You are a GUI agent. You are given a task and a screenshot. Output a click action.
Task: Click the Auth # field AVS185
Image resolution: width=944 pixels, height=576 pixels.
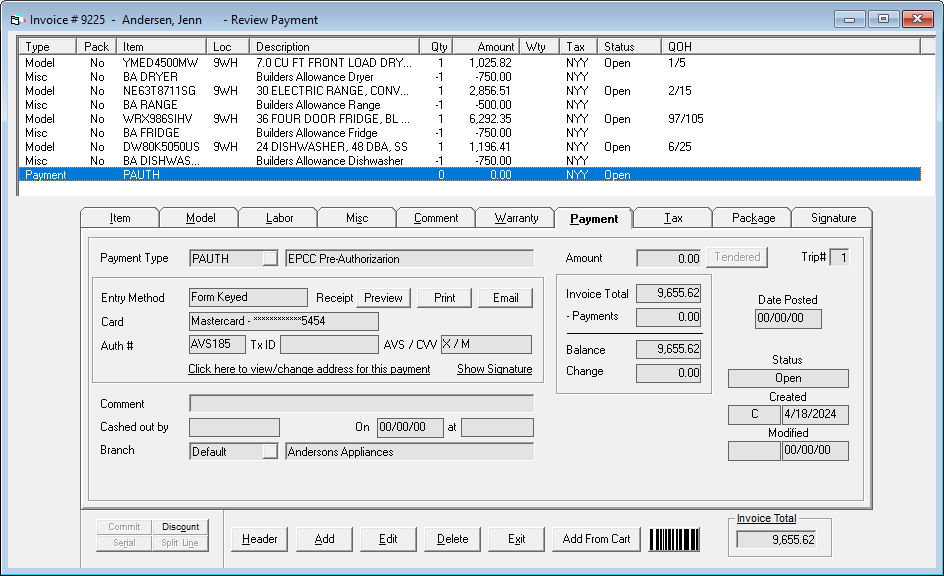tap(217, 344)
